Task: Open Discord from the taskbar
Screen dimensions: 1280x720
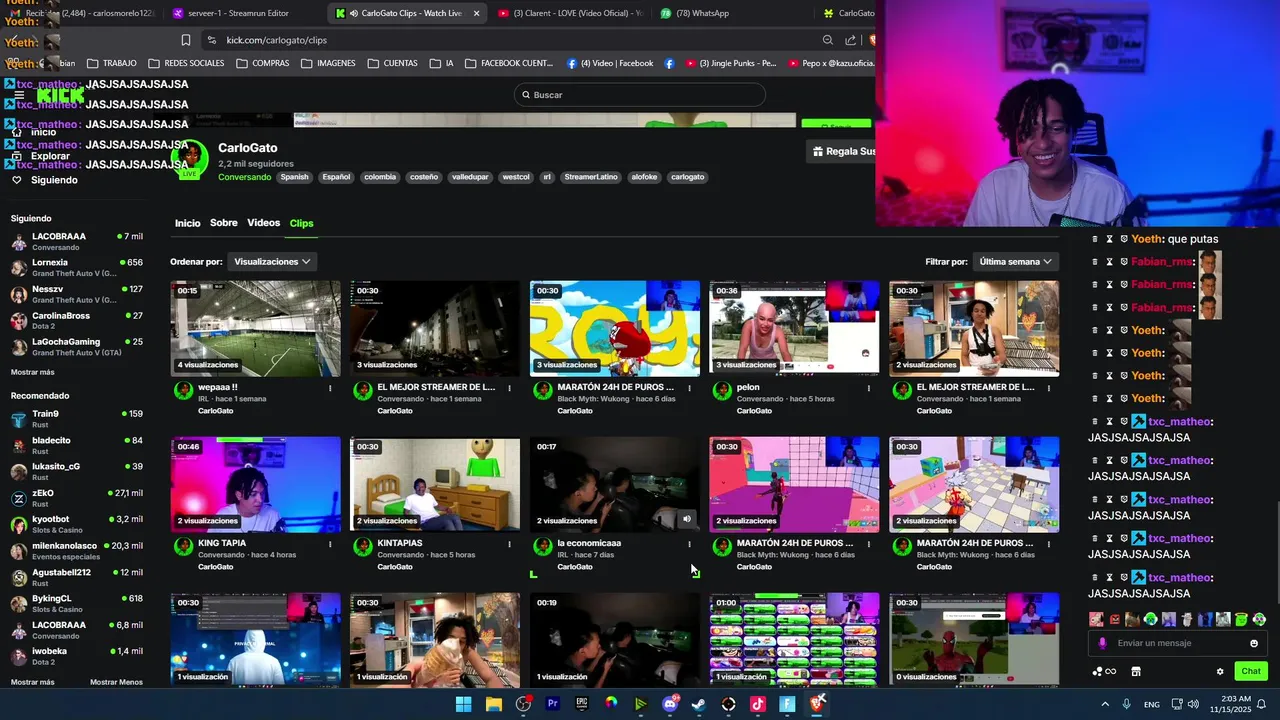Action: coord(670,704)
